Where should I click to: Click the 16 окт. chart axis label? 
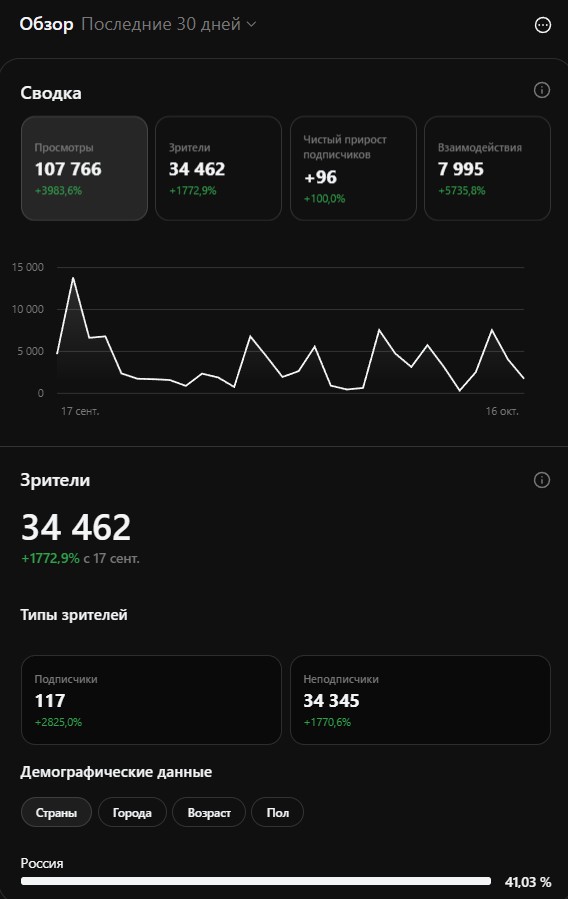tap(502, 411)
